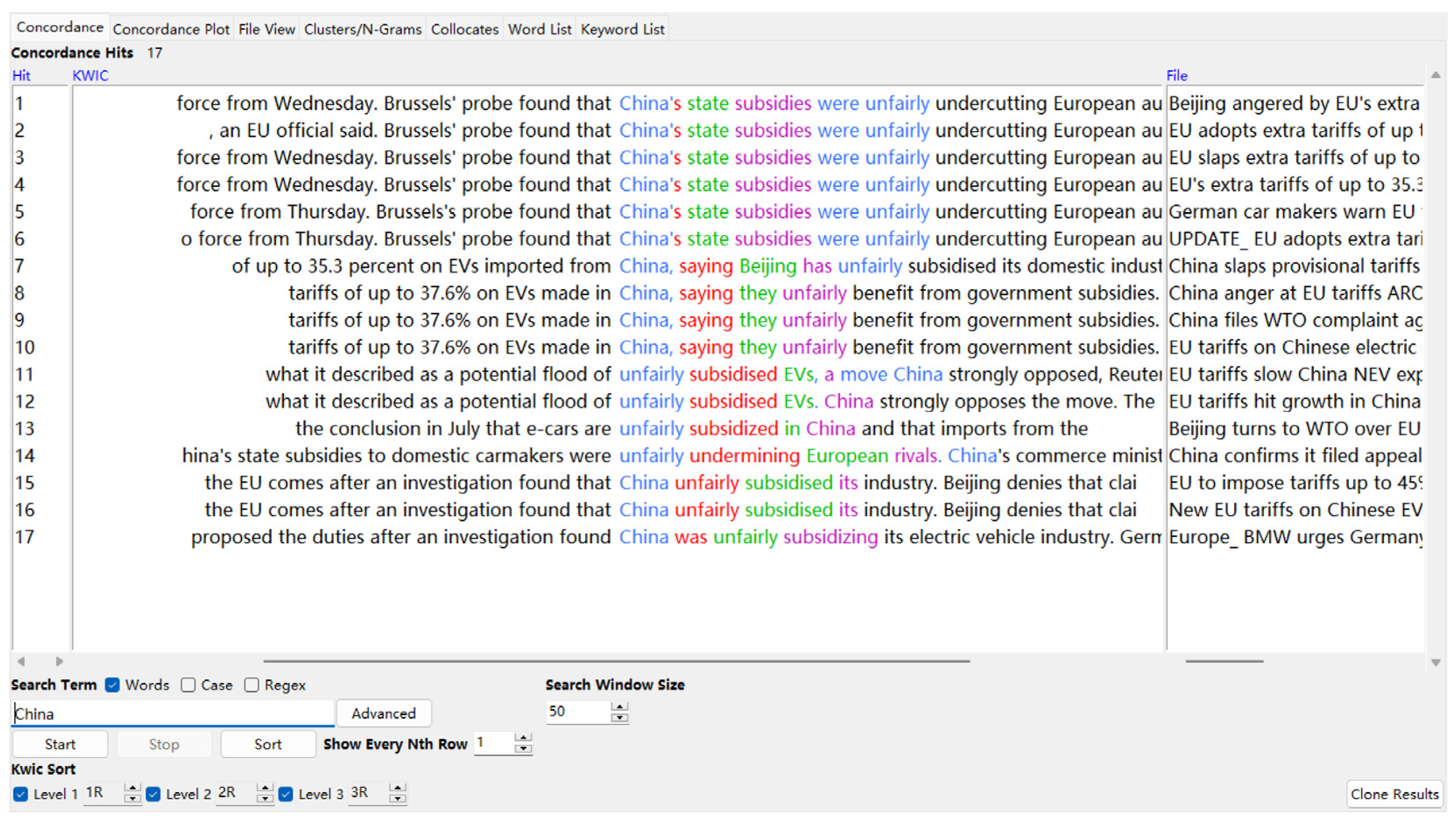This screenshot has width=1456, height=824.
Task: Enable the Case sensitive checkbox
Action: click(188, 685)
